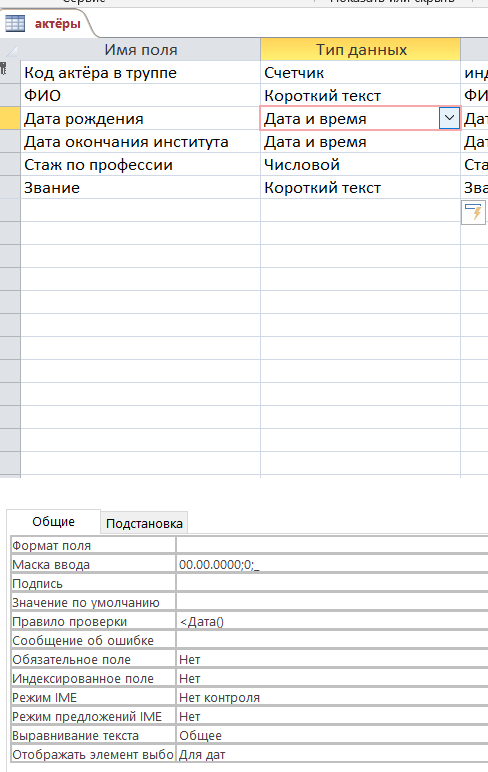488x772 pixels.
Task: Click Режим предложений IME value Нет
Action: coord(332,717)
